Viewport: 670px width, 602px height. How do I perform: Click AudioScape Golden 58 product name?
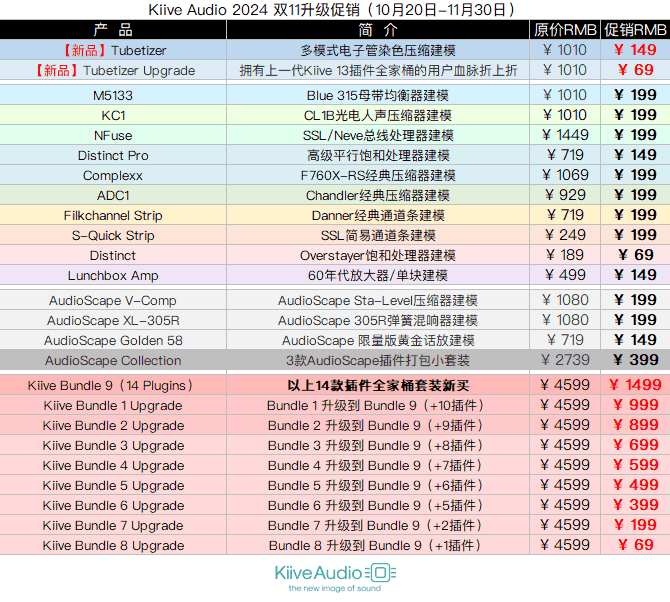[113, 341]
